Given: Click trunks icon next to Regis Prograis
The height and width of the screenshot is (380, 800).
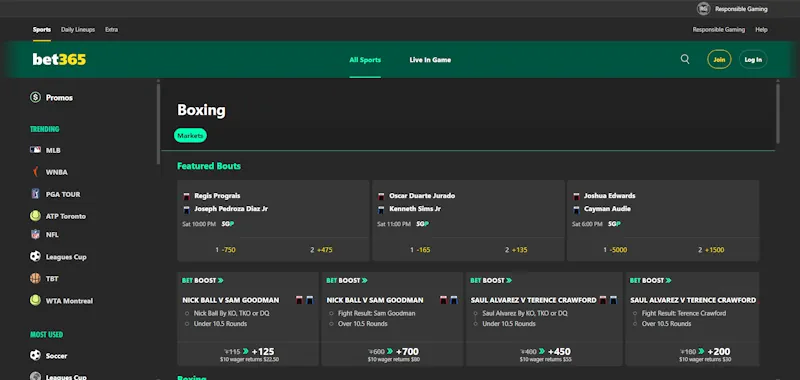Looking at the screenshot, I should (x=187, y=196).
